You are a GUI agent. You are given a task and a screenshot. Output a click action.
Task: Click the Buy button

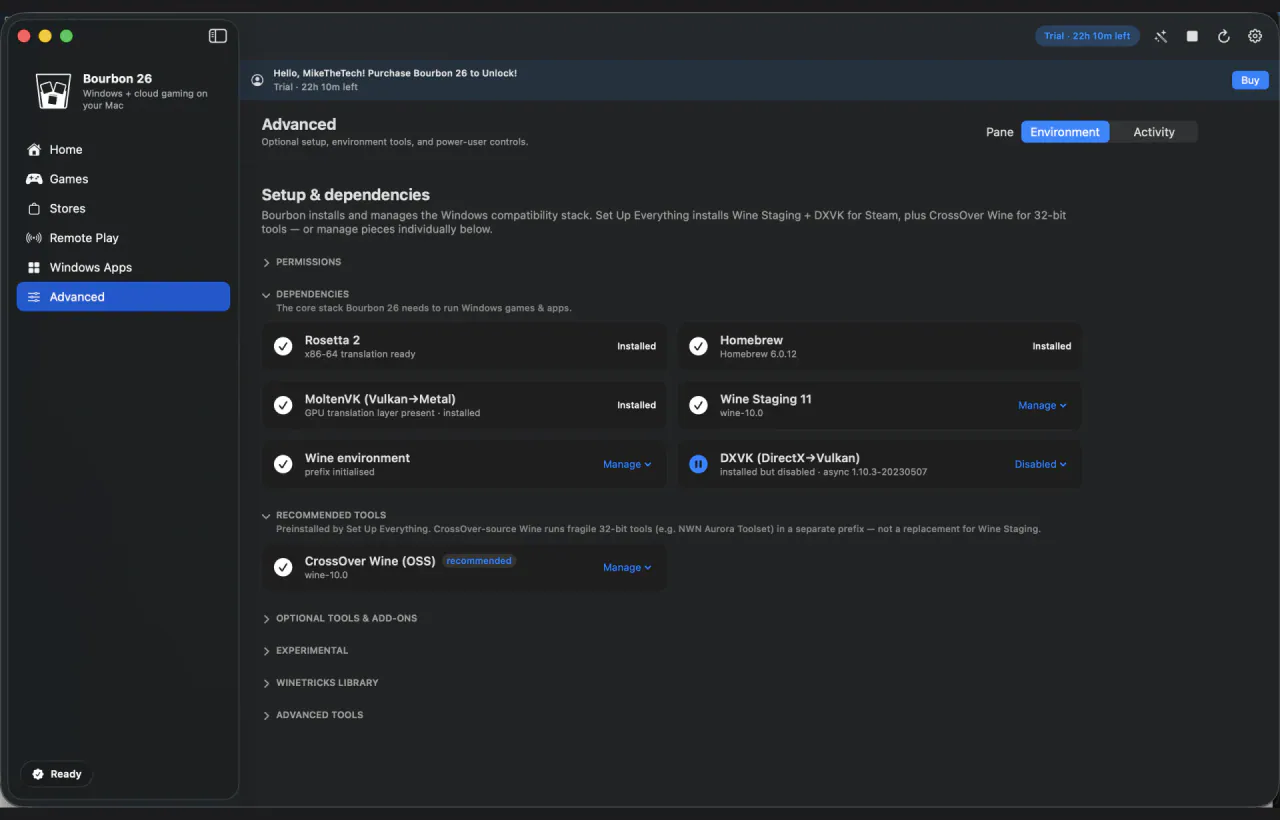[1250, 80]
